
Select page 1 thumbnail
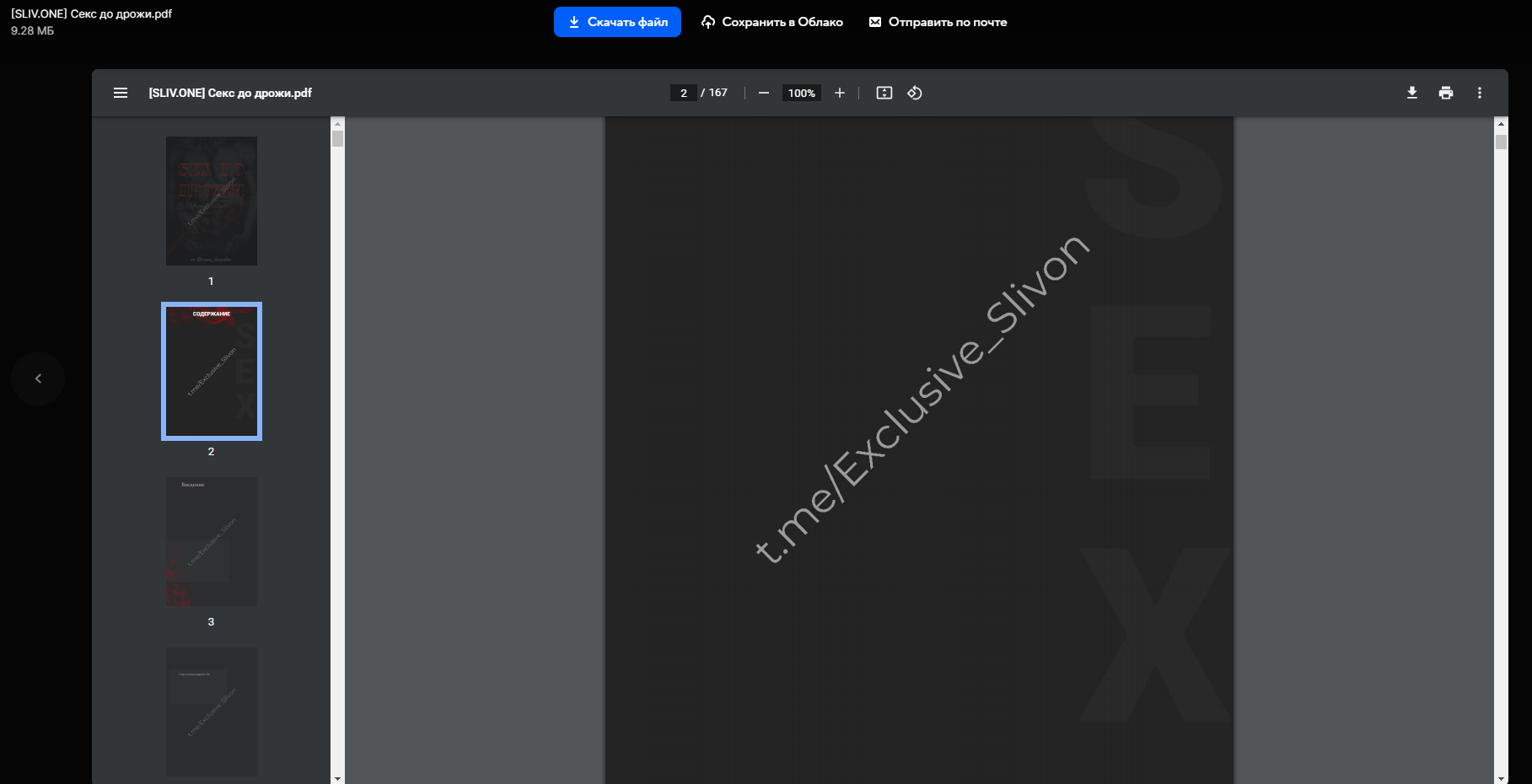212,201
